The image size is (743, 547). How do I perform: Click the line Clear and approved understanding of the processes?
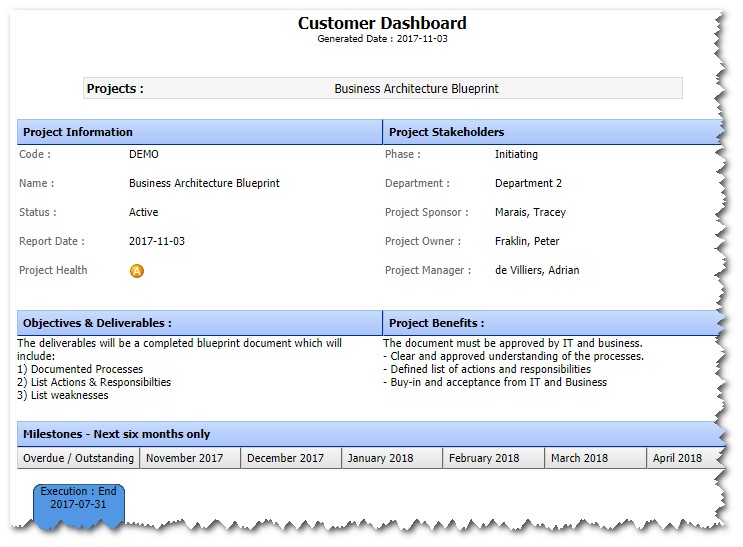tap(514, 356)
